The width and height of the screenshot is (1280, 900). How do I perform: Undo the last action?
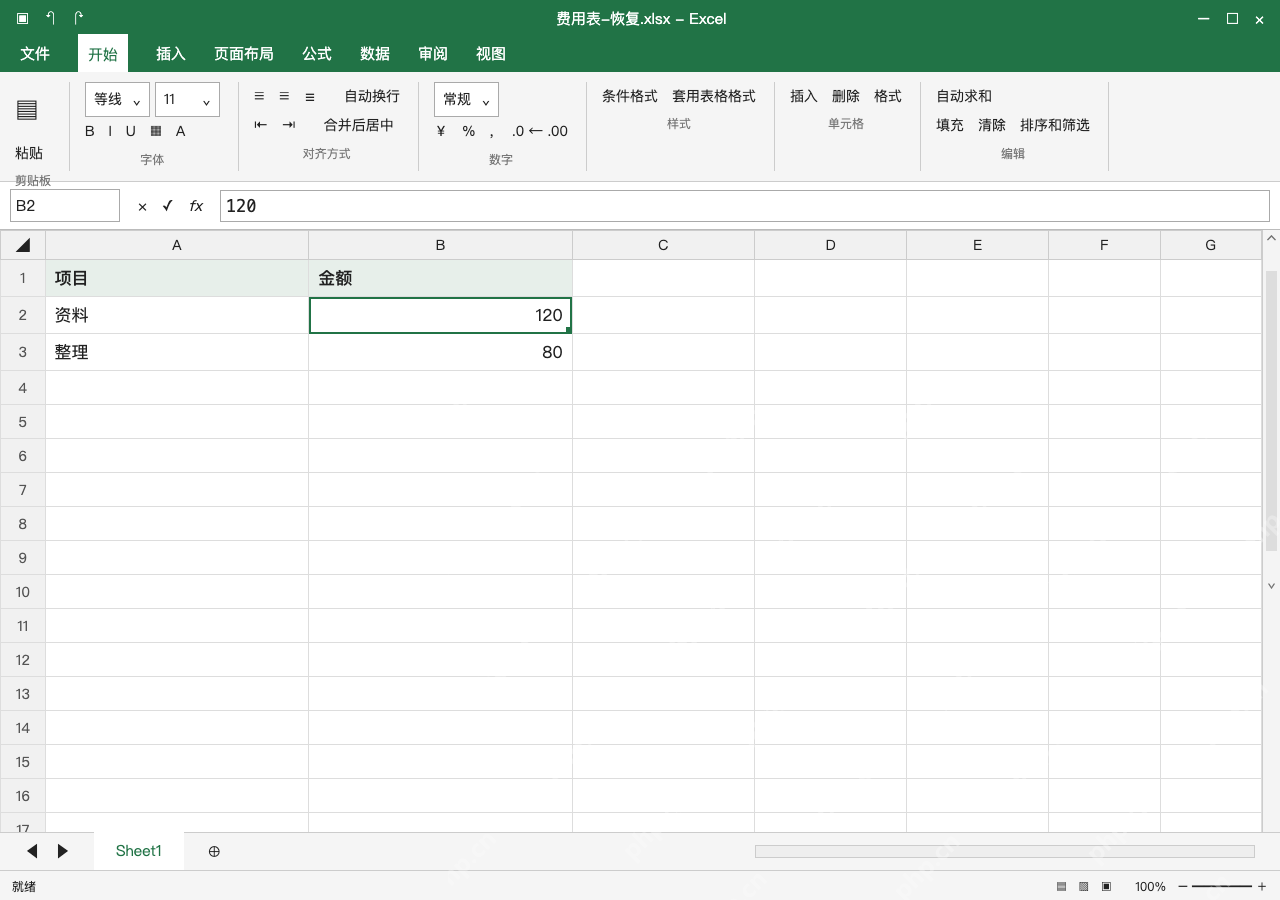(51, 18)
